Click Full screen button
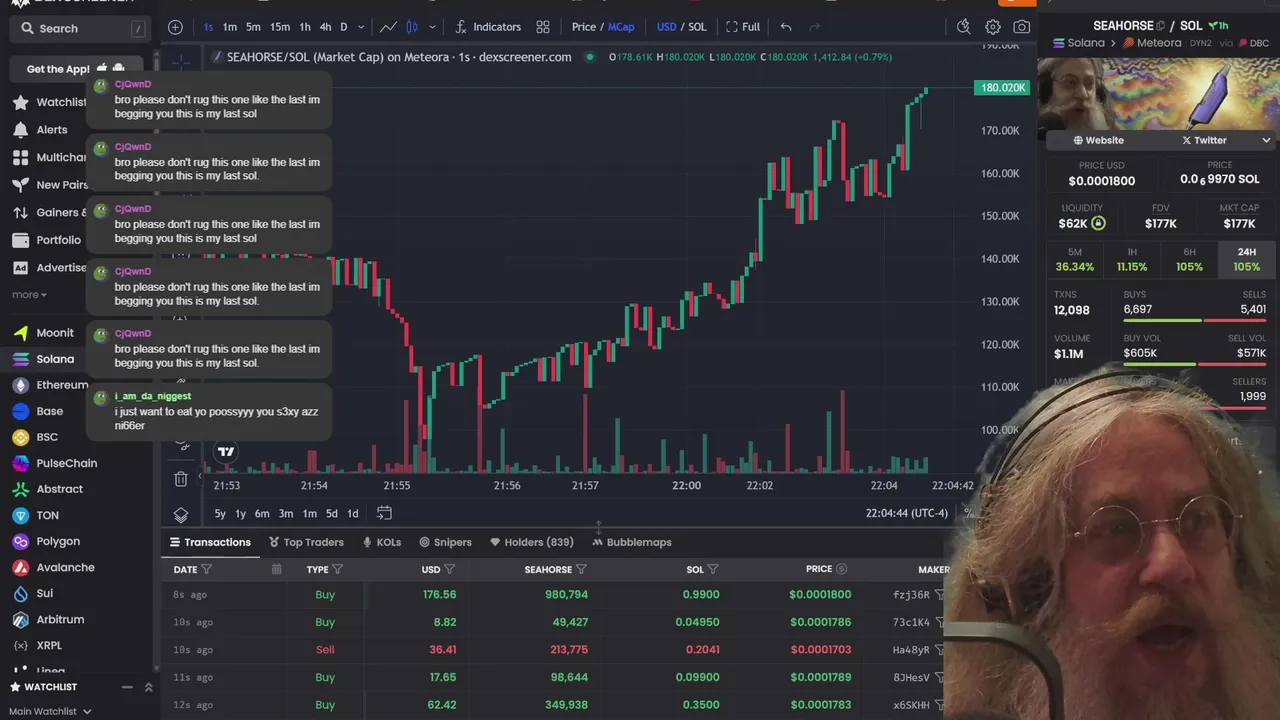The height and width of the screenshot is (720, 1280). 742,27
